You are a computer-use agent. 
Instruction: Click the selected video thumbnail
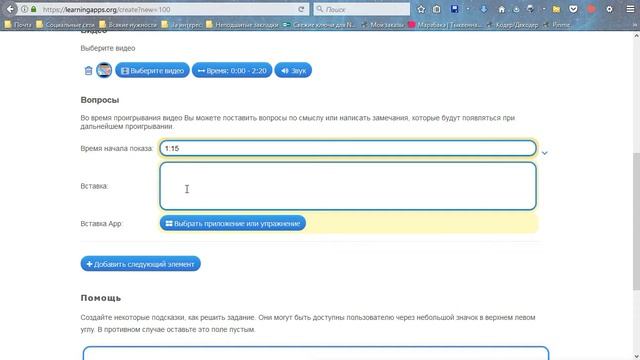(x=104, y=70)
